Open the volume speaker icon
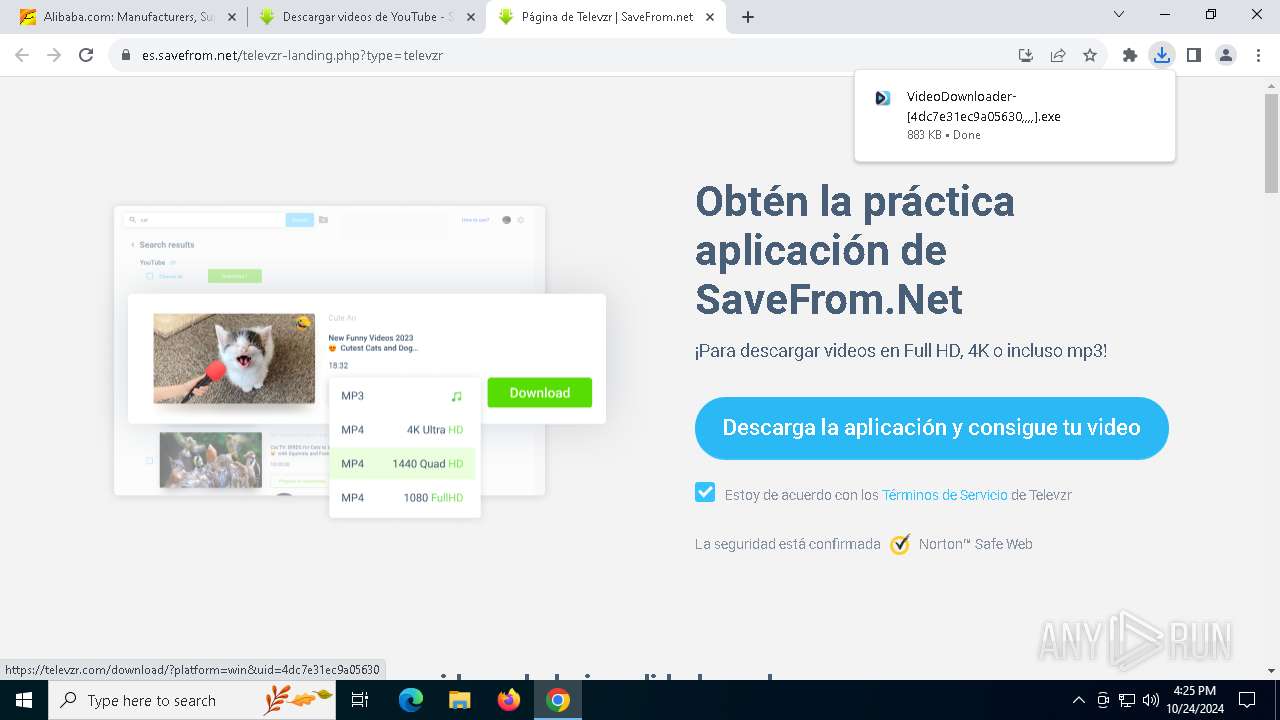The height and width of the screenshot is (720, 1280). pyautogui.click(x=1151, y=700)
